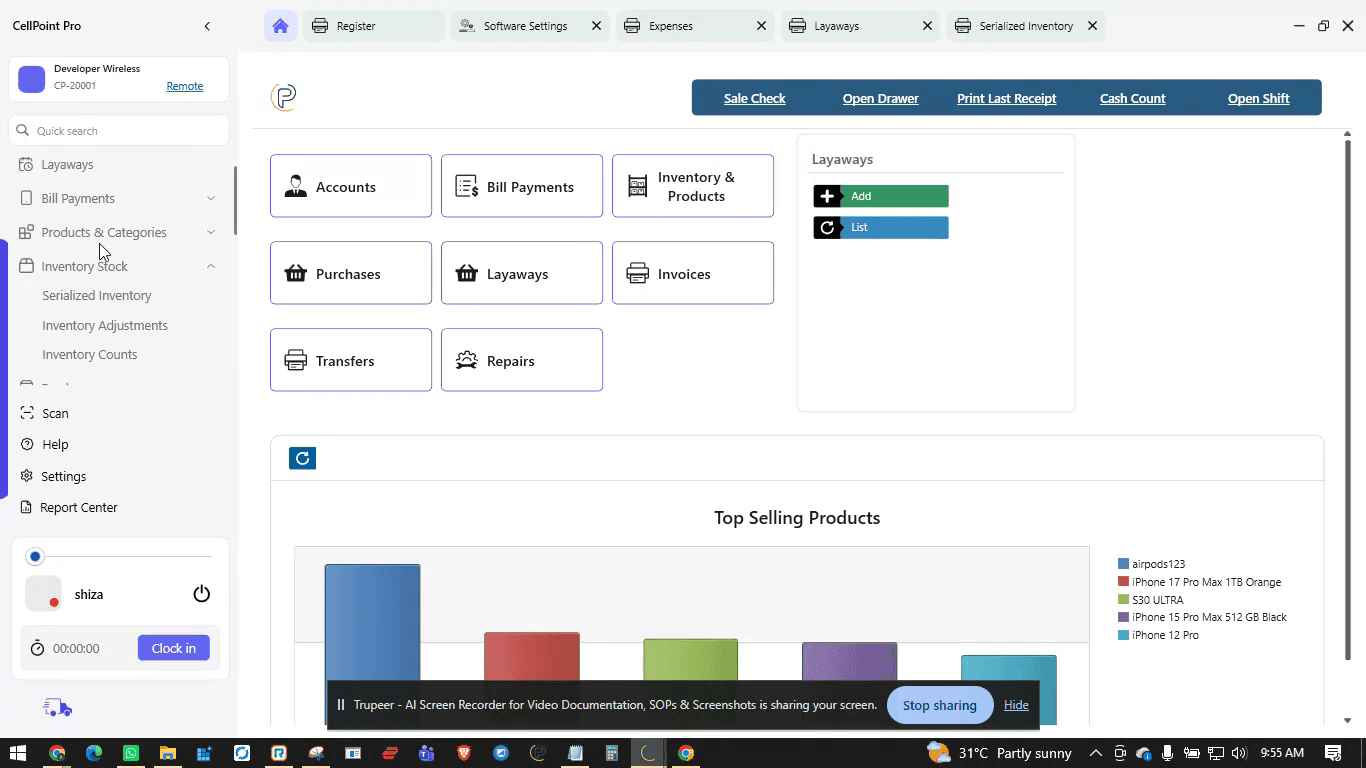Screen dimensions: 1366x768
Task: Click Print Last Receipt
Action: [x=1007, y=98]
